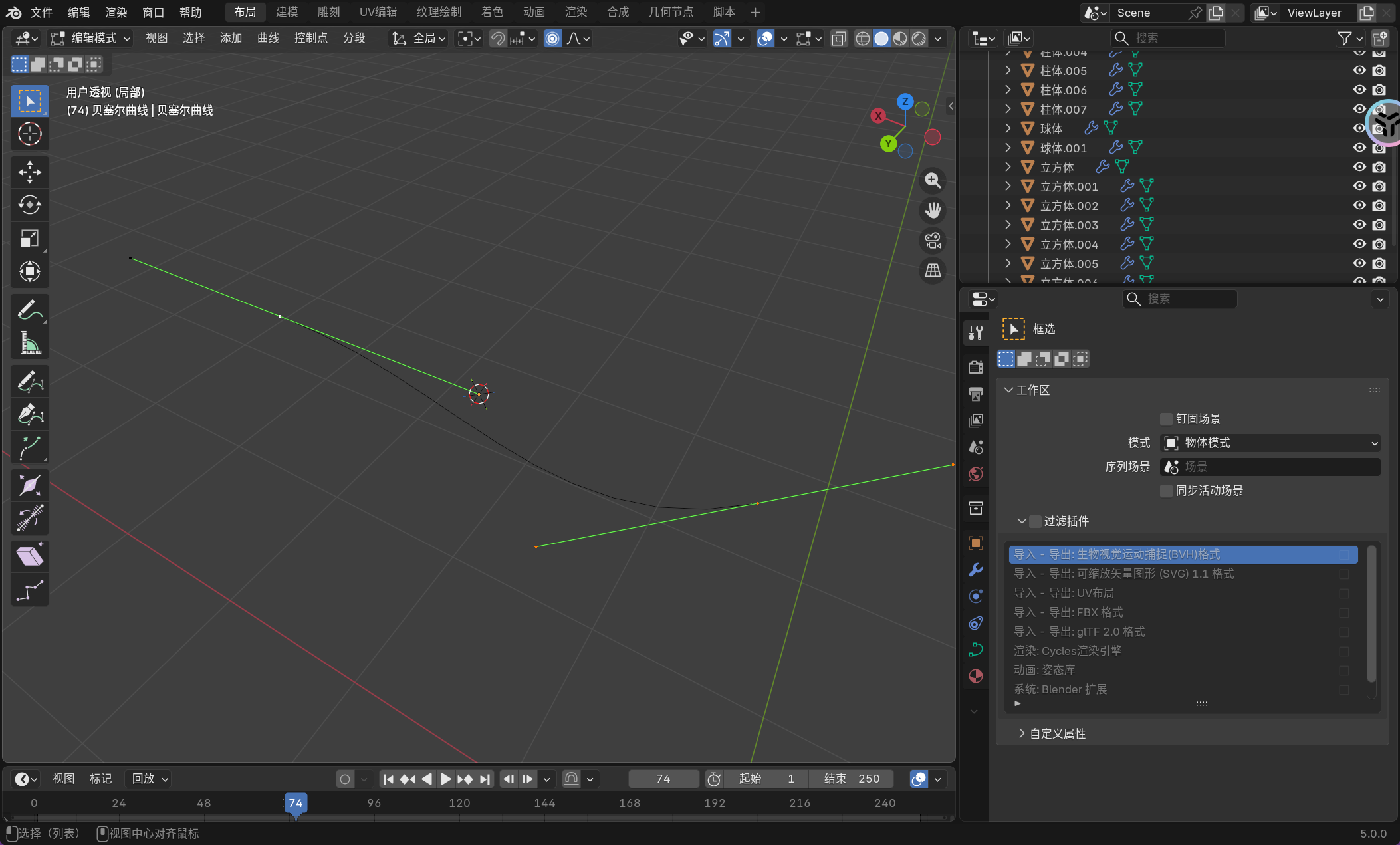Viewport: 1400px width, 845px height.
Task: Select the Shear tool icon
Action: (x=29, y=556)
